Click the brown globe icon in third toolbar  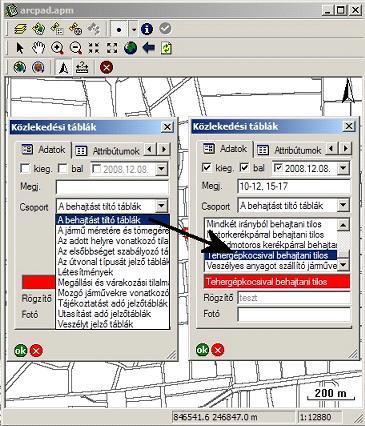38,67
